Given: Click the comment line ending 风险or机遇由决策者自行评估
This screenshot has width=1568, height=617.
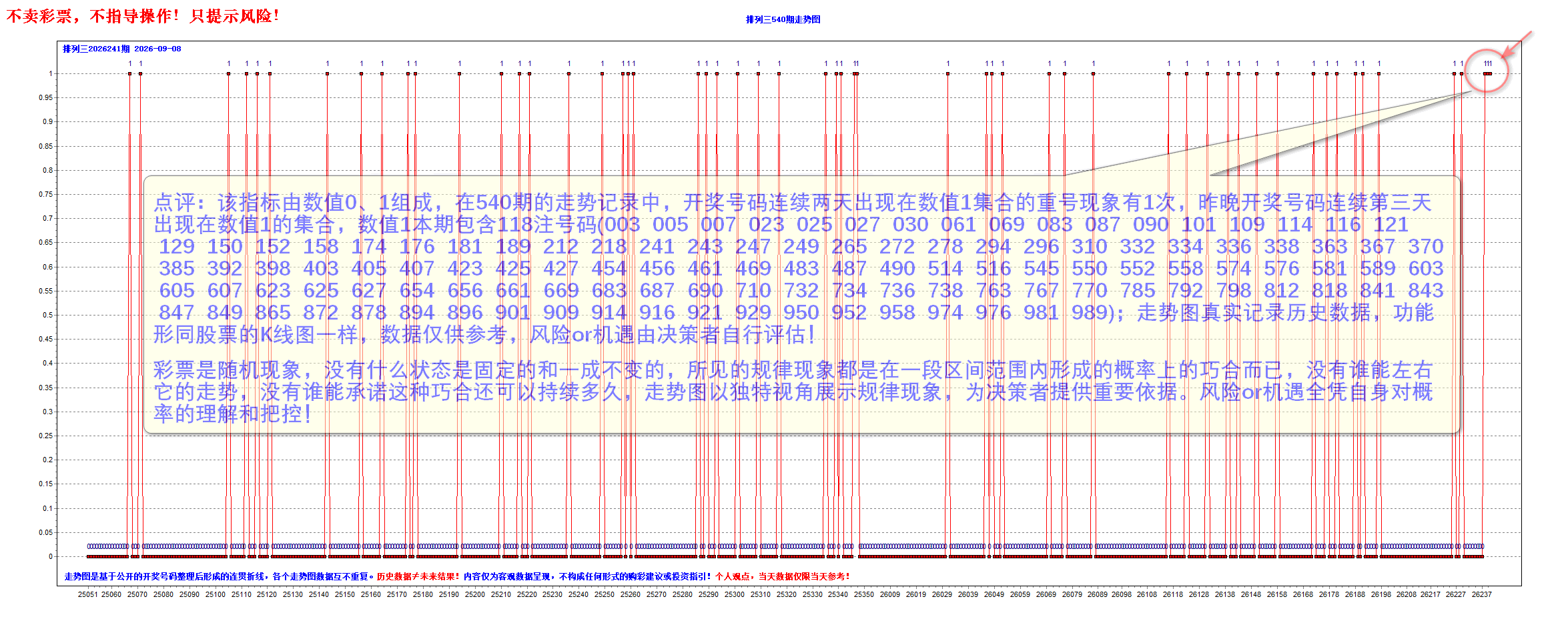Looking at the screenshot, I should pos(484,335).
